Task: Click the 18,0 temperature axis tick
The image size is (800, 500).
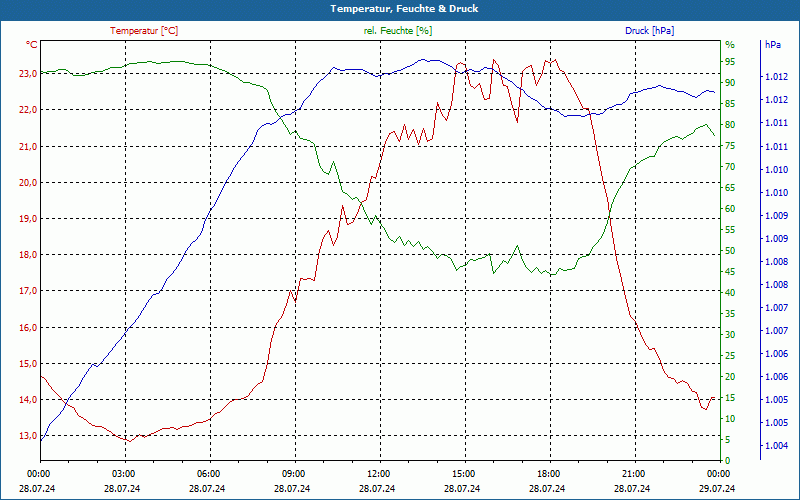Action: (x=28, y=255)
